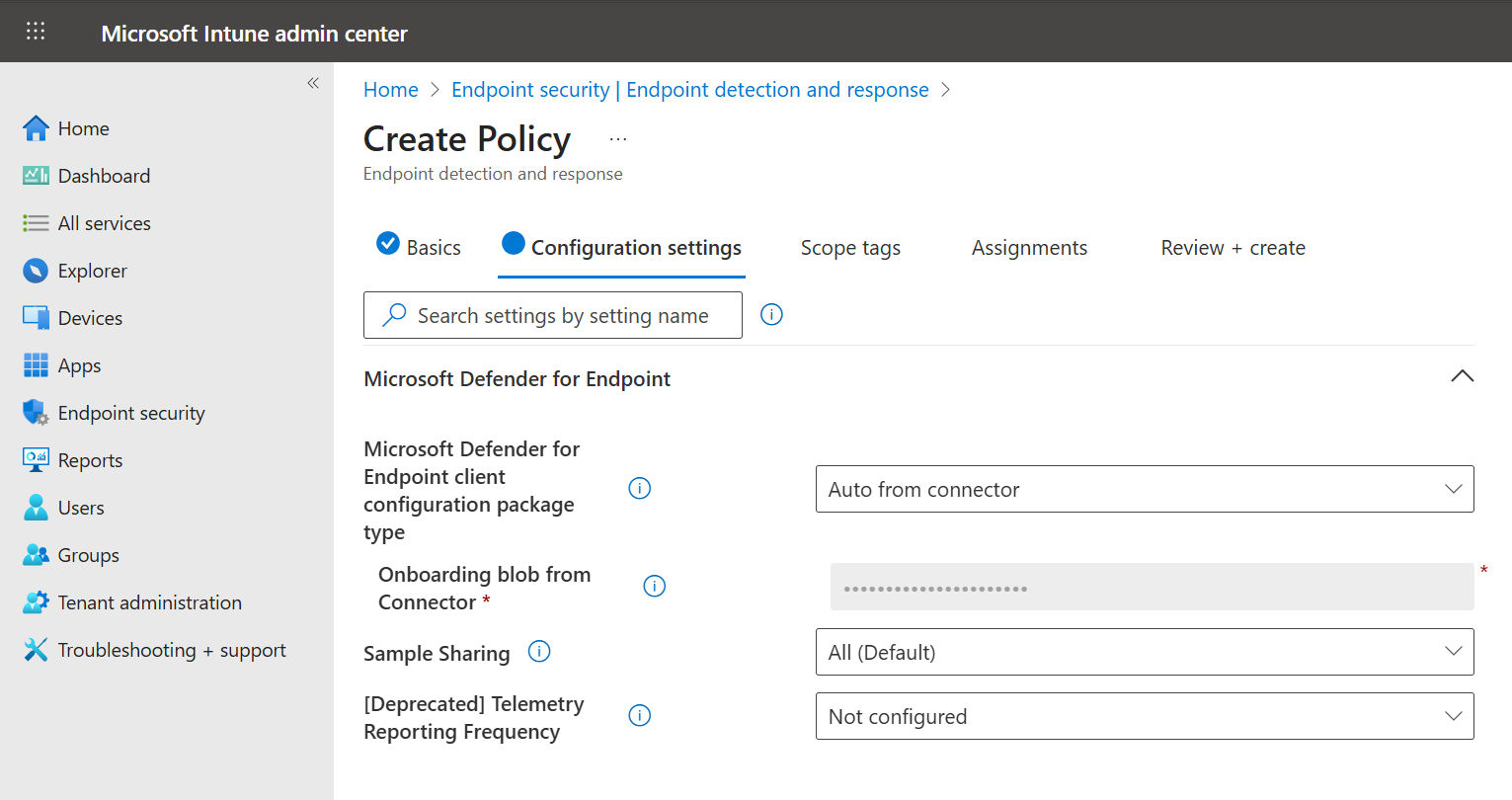Click the Users person icon

coord(36,508)
